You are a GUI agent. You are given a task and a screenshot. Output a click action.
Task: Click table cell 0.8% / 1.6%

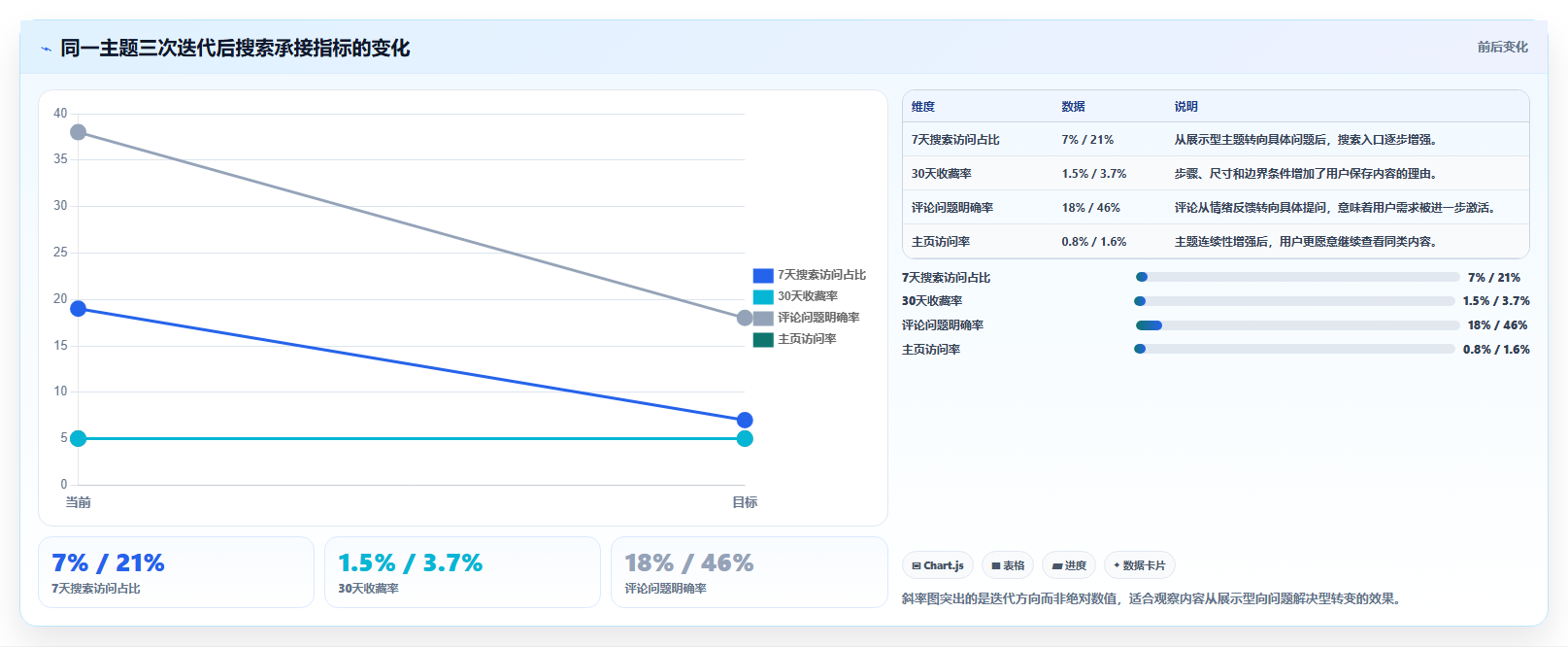(1094, 242)
